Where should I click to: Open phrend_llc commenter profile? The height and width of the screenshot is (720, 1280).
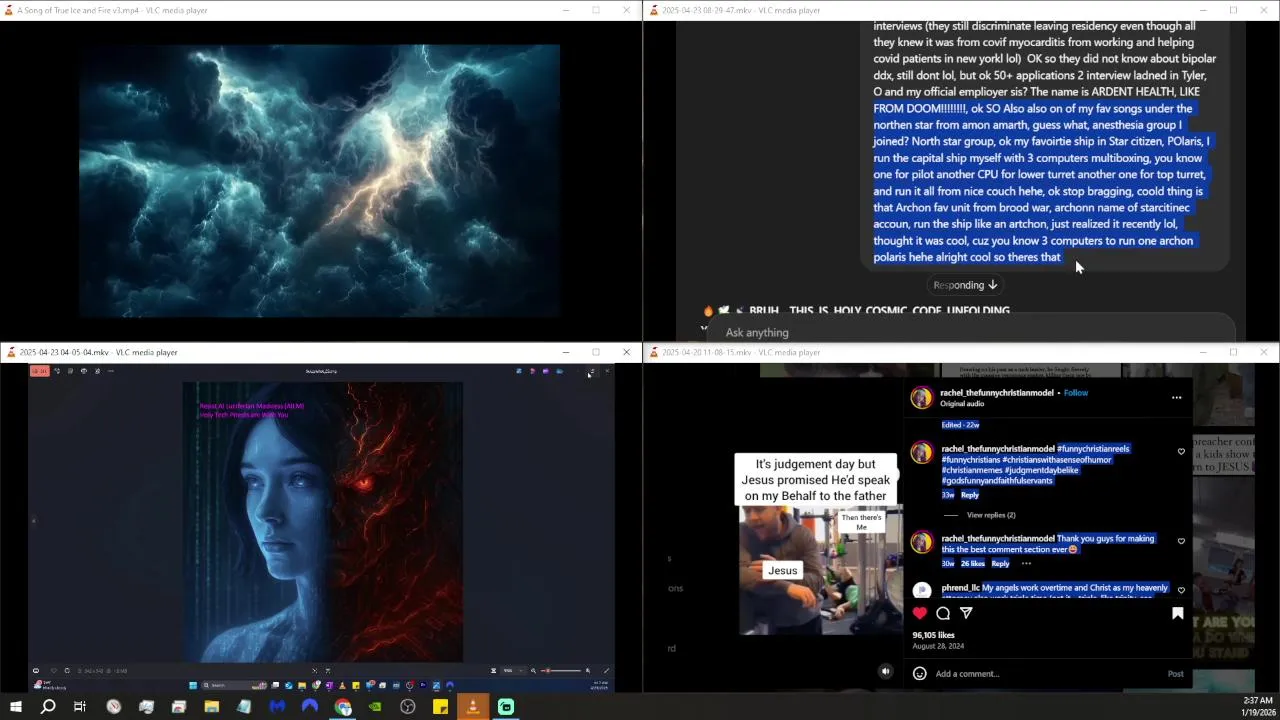(960, 588)
